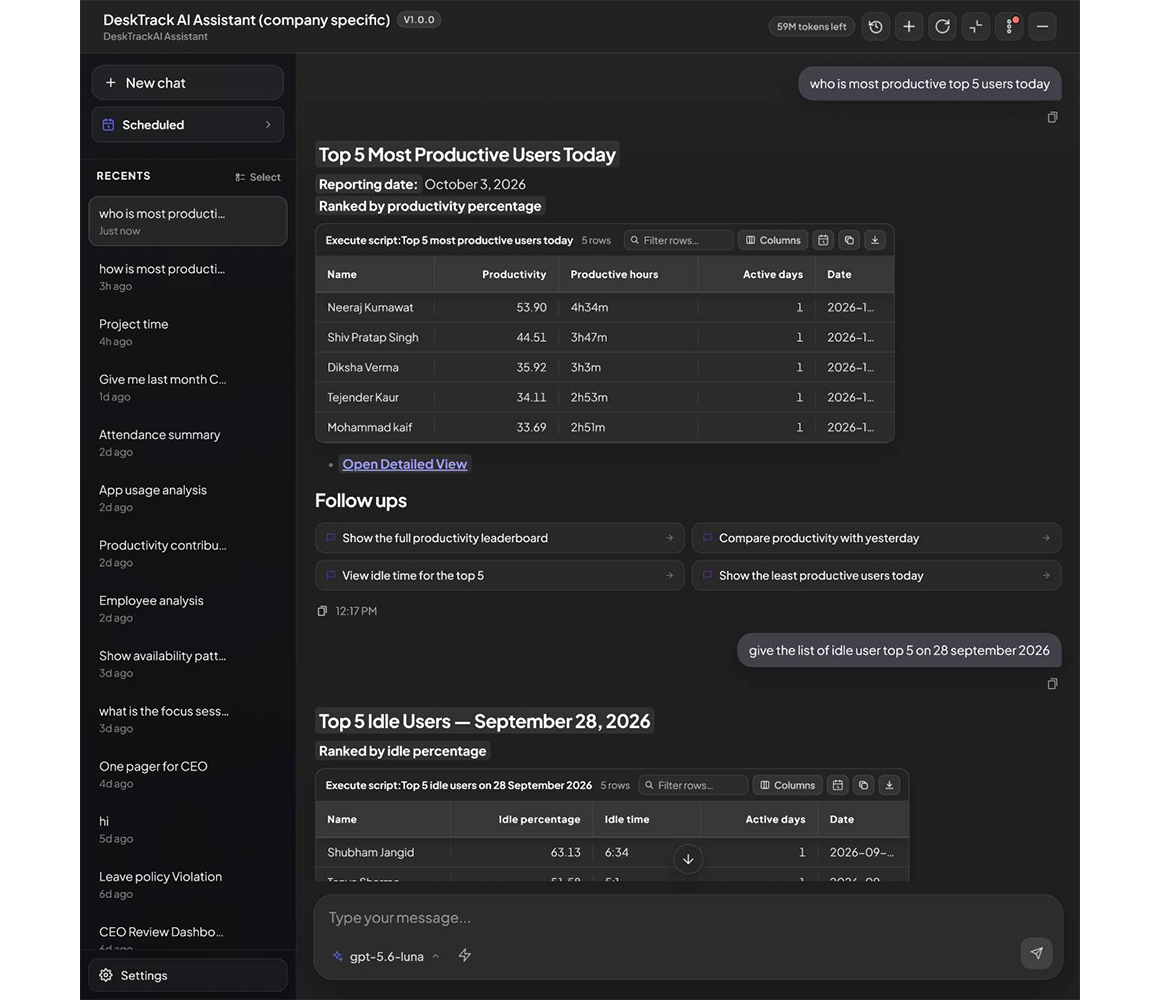
Task: Click the lightning bolt icon in composer
Action: [x=465, y=956]
